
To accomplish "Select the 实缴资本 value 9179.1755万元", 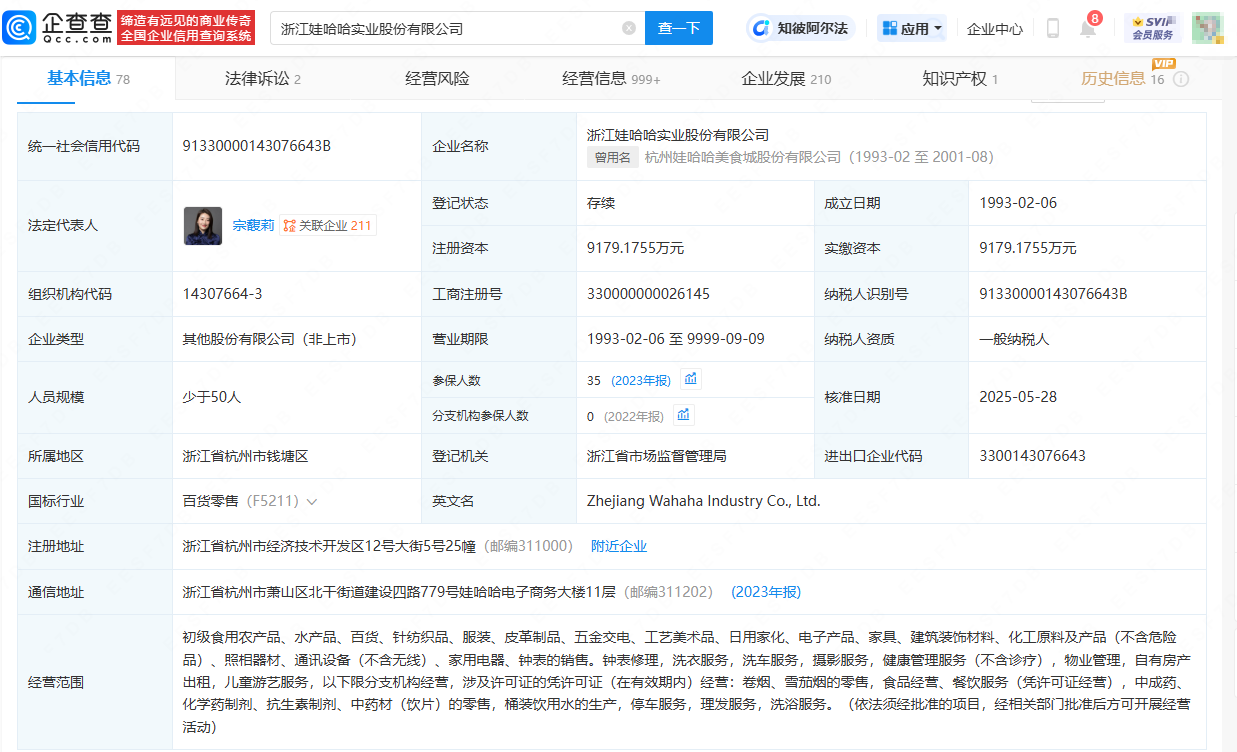I will pyautogui.click(x=1028, y=248).
